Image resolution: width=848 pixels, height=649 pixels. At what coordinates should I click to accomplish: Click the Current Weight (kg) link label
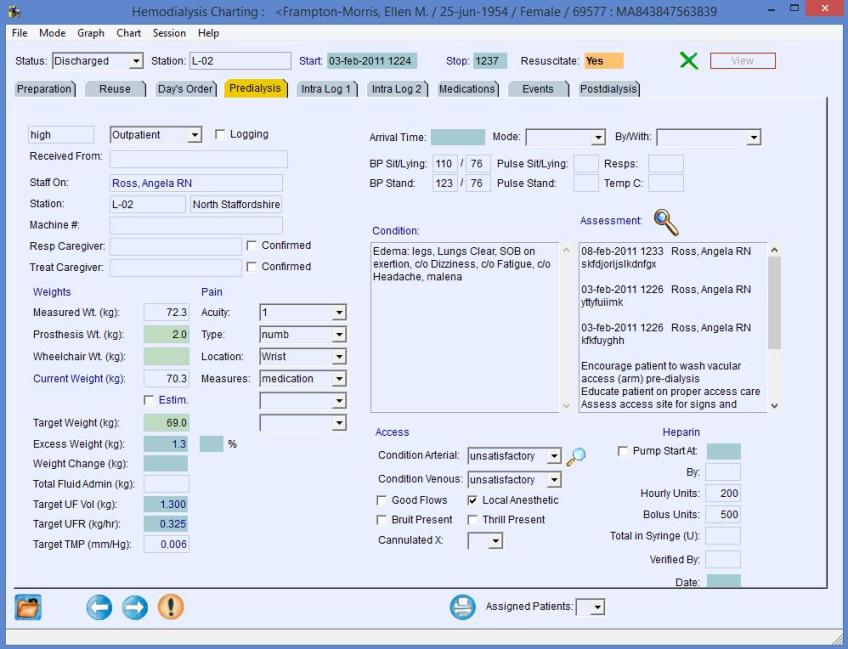[x=79, y=379]
